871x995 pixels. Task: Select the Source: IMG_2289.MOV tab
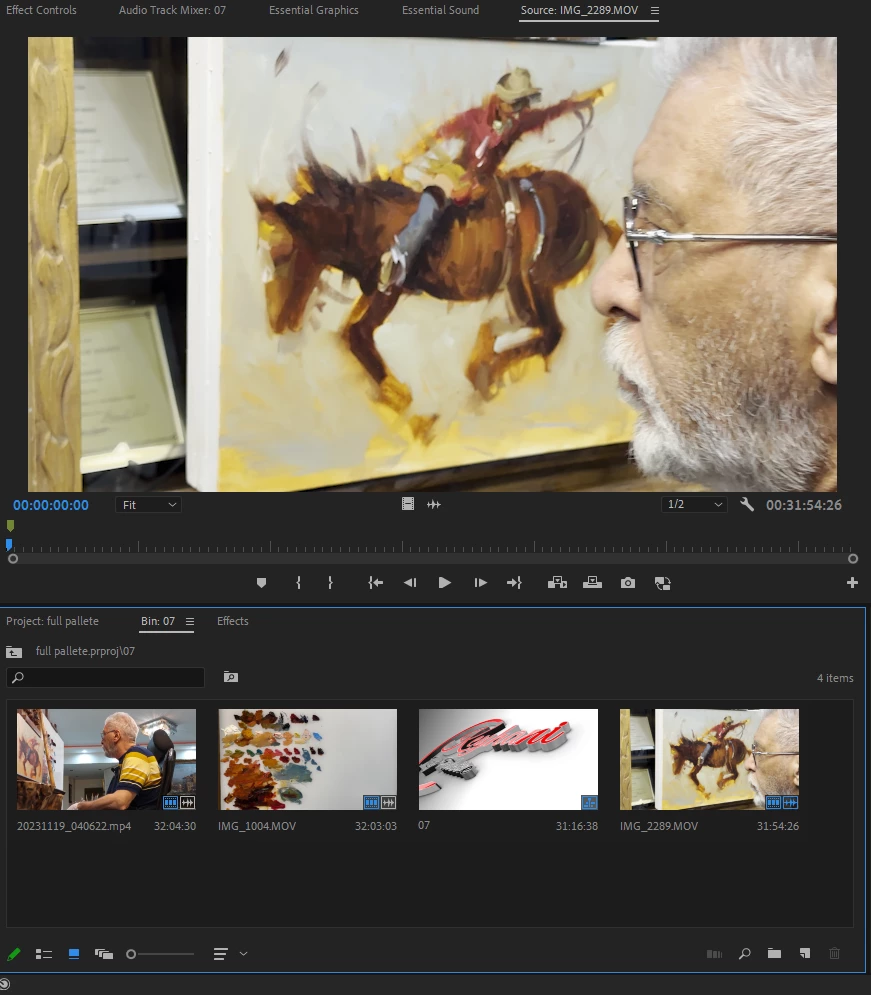pos(579,10)
